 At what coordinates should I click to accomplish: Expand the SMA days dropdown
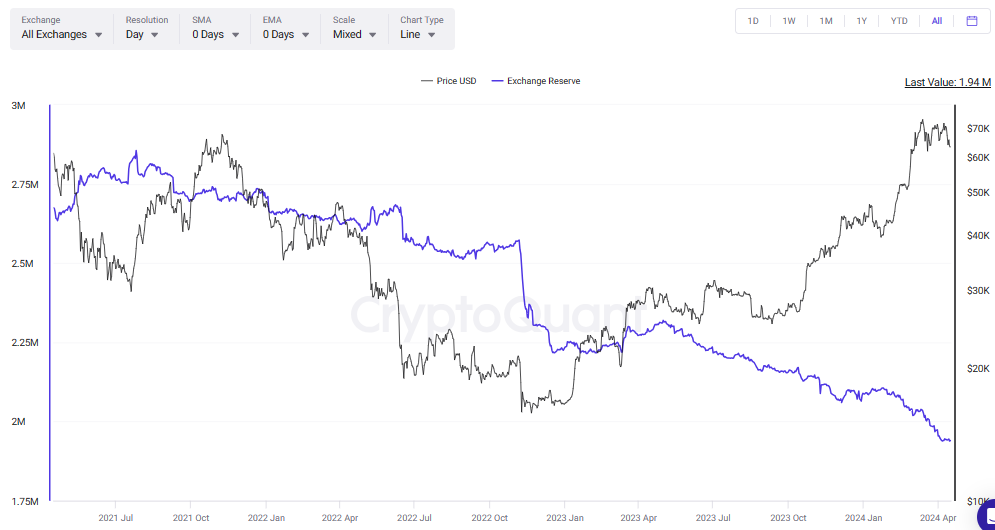[x=216, y=34]
